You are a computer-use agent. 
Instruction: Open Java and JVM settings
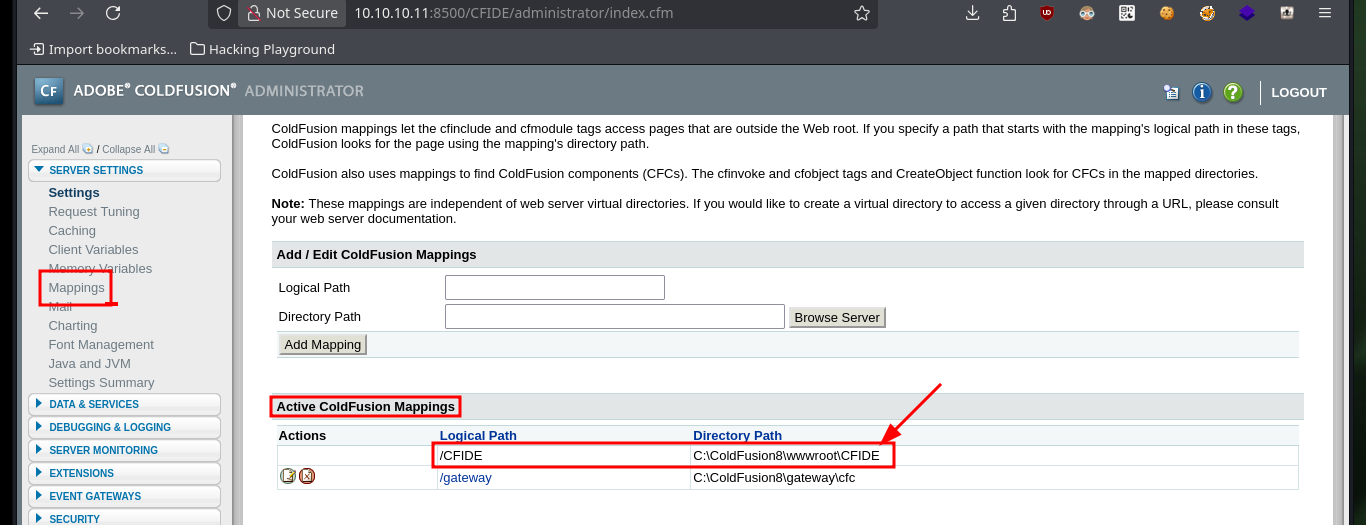tap(89, 363)
